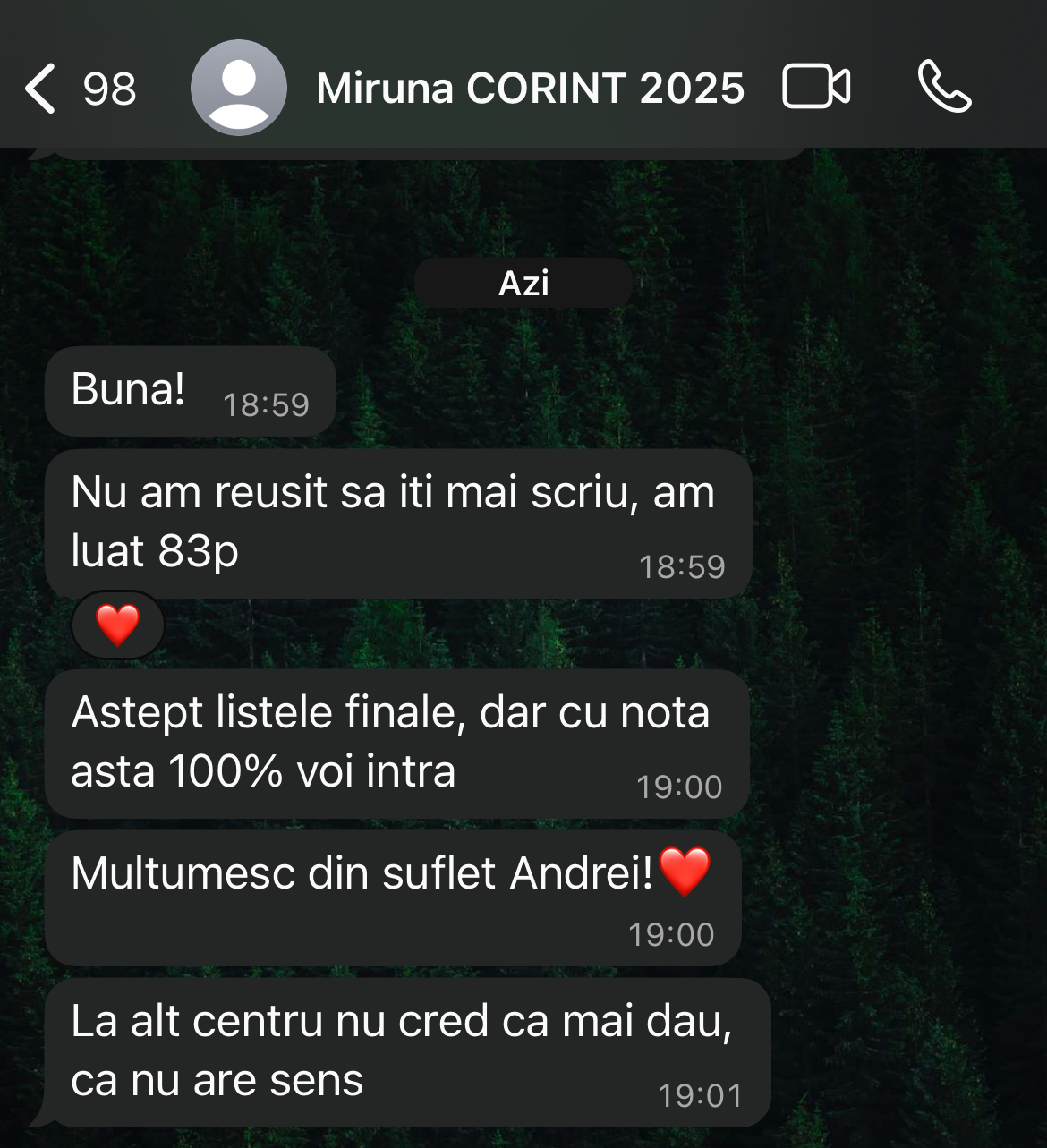Tap the 18:59 timestamp on 83p message
Image resolution: width=1047 pixels, height=1148 pixels.
tap(682, 567)
